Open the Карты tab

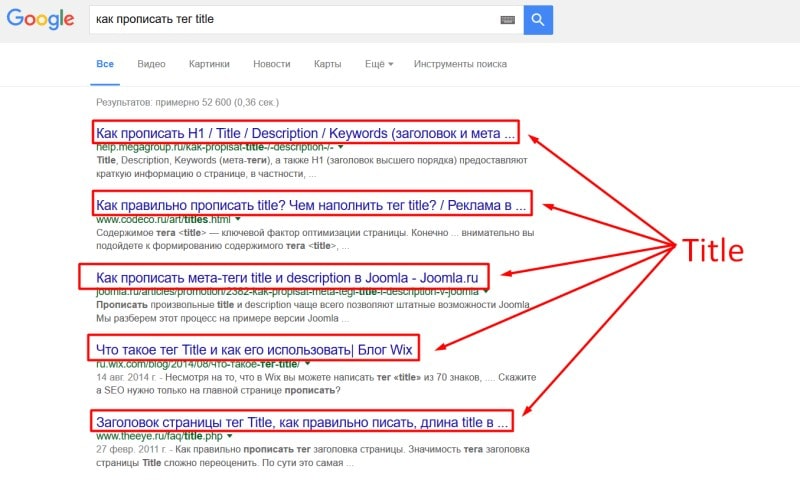click(327, 64)
